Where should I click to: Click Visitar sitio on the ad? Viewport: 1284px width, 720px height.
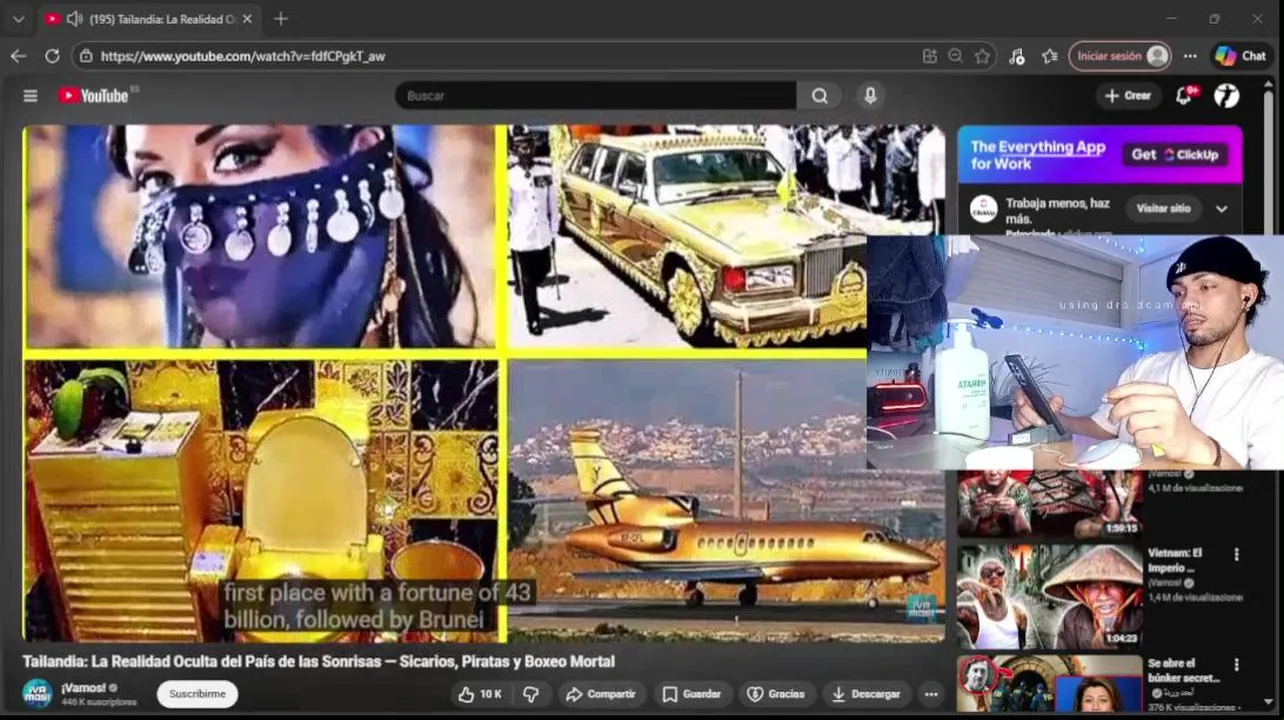1163,208
